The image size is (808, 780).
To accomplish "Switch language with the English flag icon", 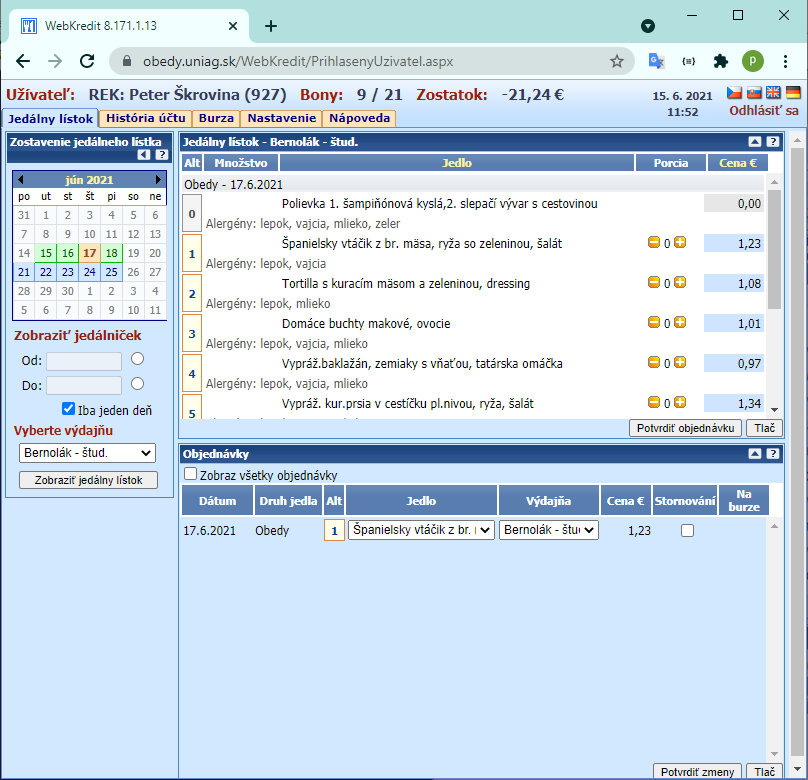I will tap(773, 93).
